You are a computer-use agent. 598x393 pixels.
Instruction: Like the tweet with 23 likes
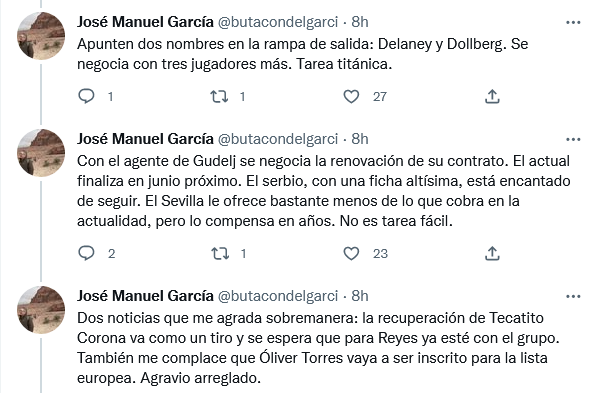(x=351, y=253)
